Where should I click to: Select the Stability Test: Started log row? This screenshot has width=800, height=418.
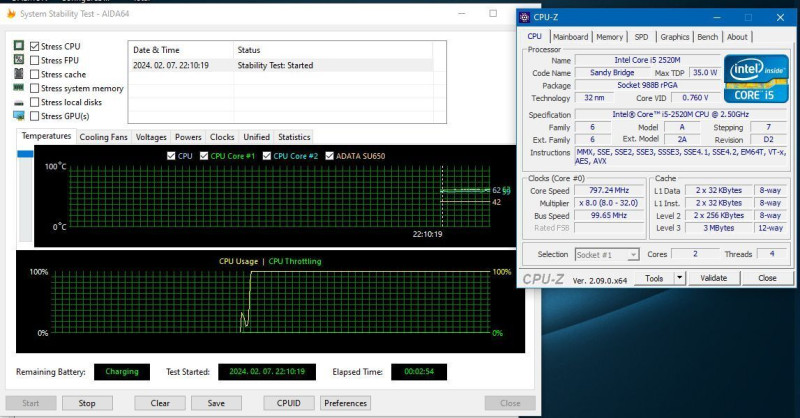(281, 65)
